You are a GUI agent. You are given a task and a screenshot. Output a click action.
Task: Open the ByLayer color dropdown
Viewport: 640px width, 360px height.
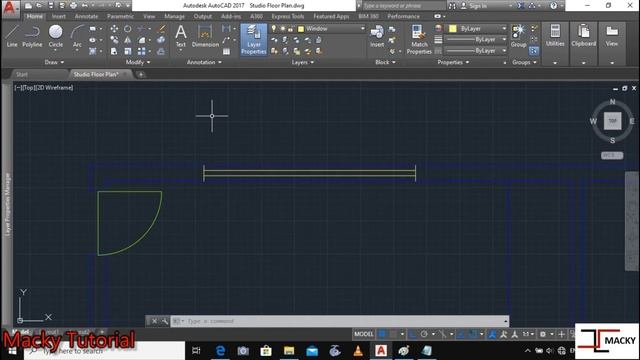[504, 29]
